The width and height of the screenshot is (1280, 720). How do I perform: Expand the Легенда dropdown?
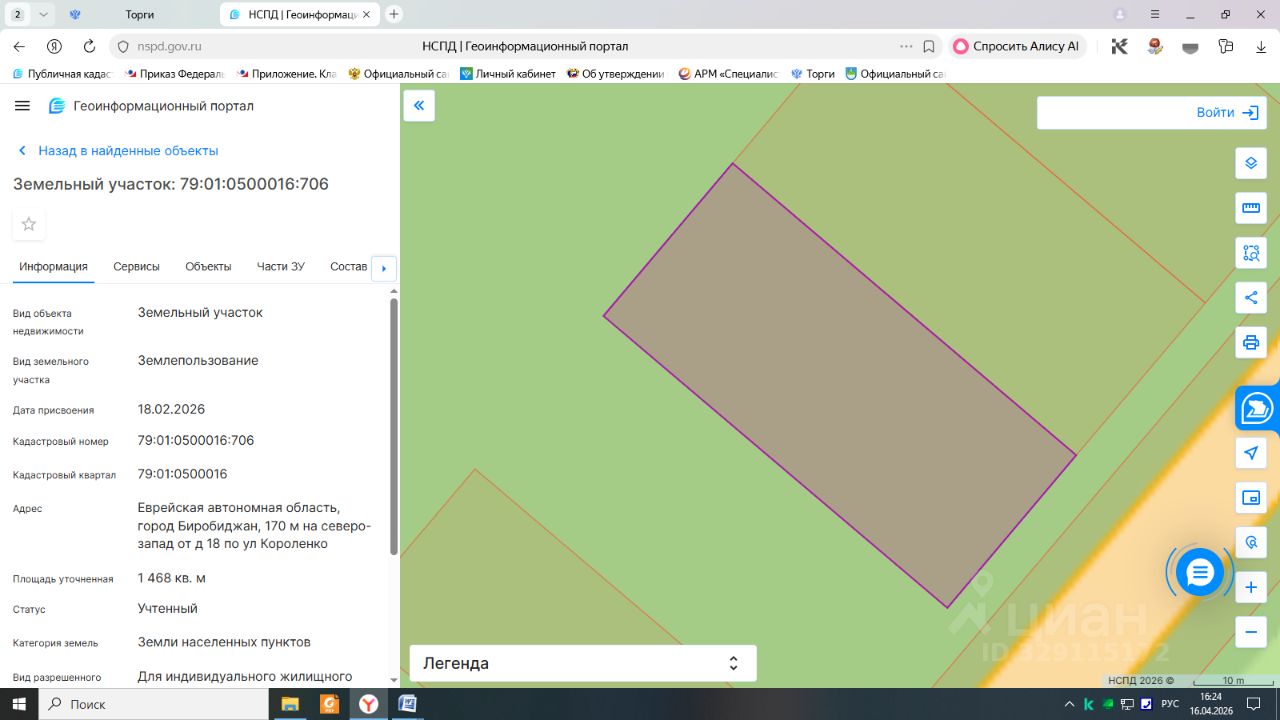pyautogui.click(x=583, y=663)
